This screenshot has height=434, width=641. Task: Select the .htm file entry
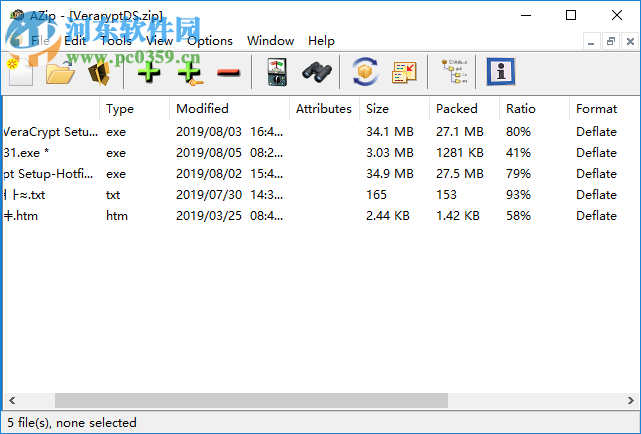tap(20, 216)
